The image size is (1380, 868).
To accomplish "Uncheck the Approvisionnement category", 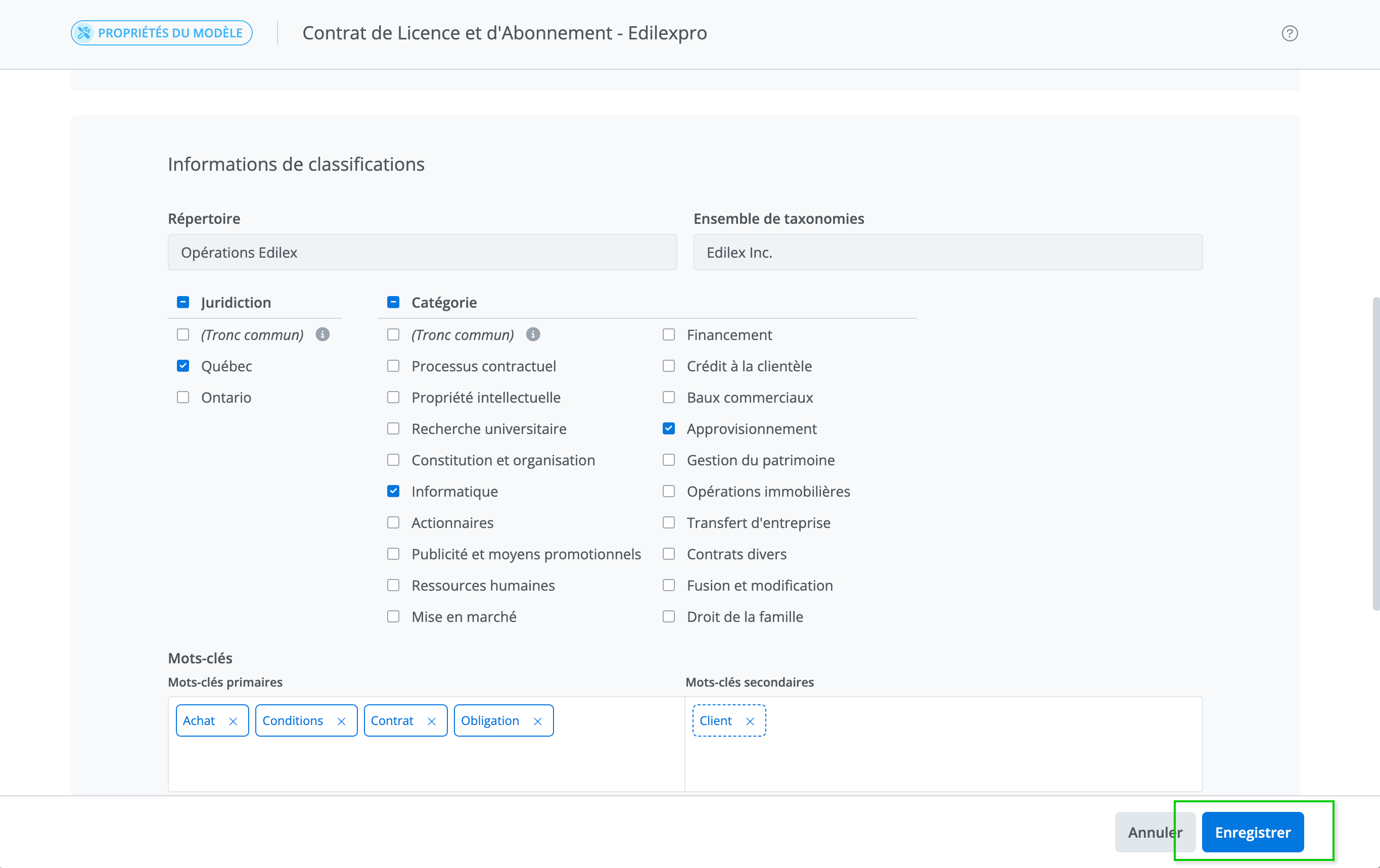I will [x=668, y=428].
